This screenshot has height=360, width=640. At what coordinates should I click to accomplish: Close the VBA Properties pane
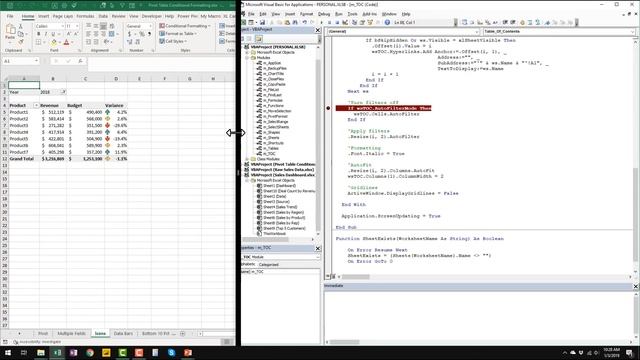(x=318, y=248)
